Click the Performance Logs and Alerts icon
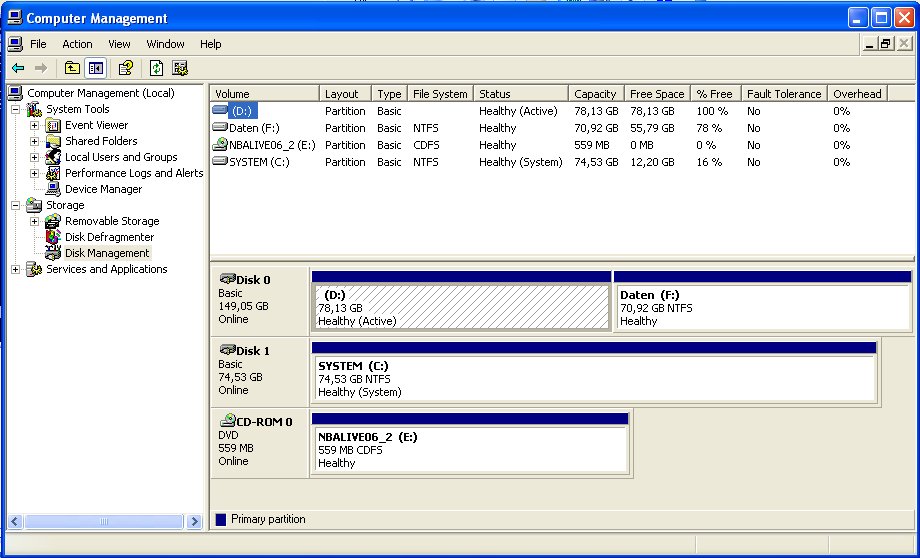 (53, 173)
